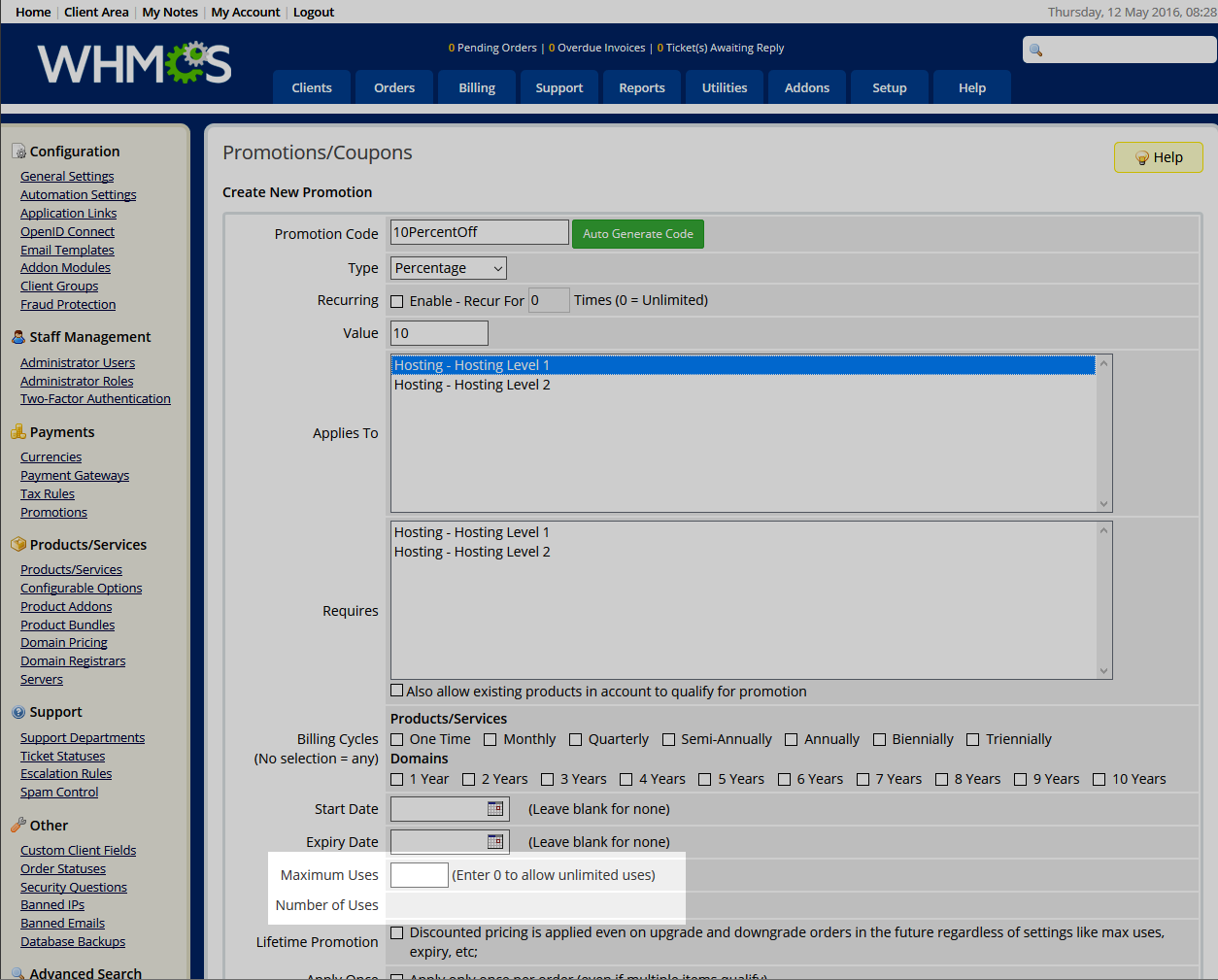The width and height of the screenshot is (1218, 980).
Task: Select Hosting Level 2 in Requires list
Action: [472, 552]
